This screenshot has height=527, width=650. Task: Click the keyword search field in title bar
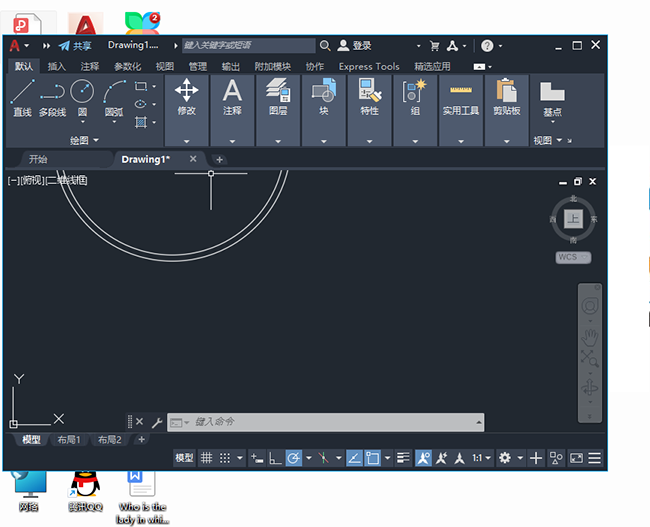click(249, 46)
